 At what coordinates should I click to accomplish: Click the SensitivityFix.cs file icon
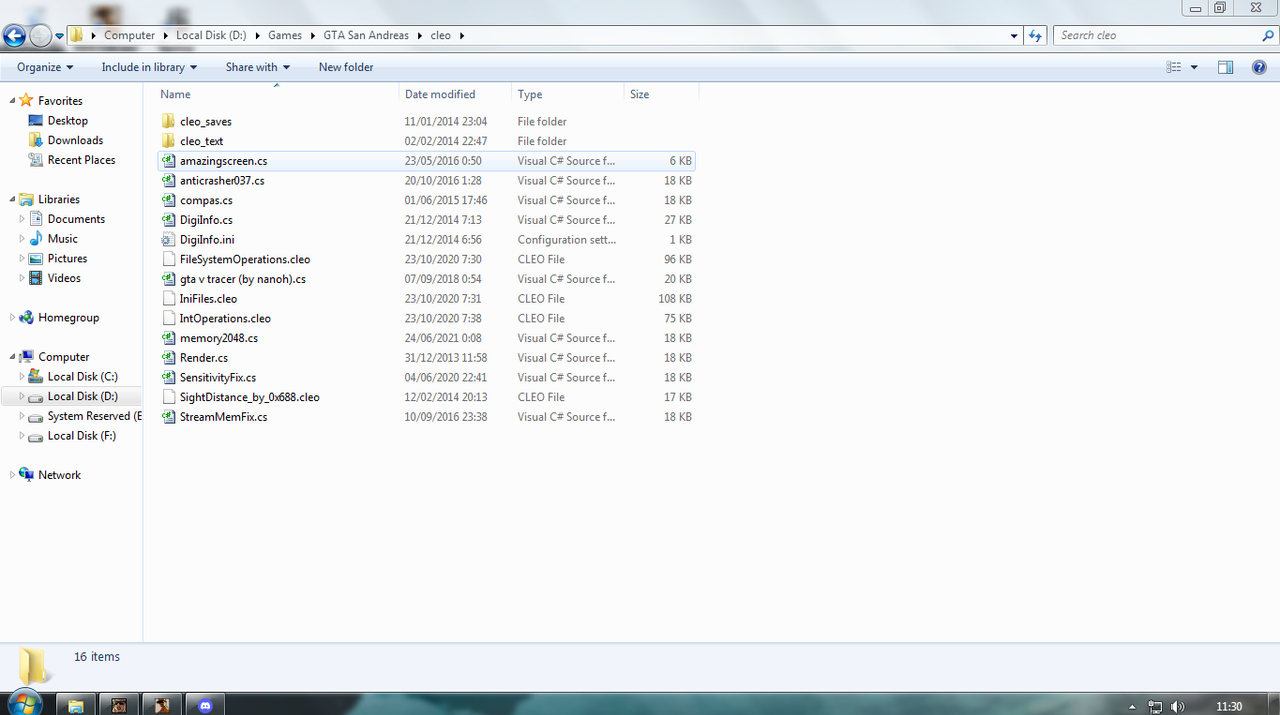click(168, 378)
